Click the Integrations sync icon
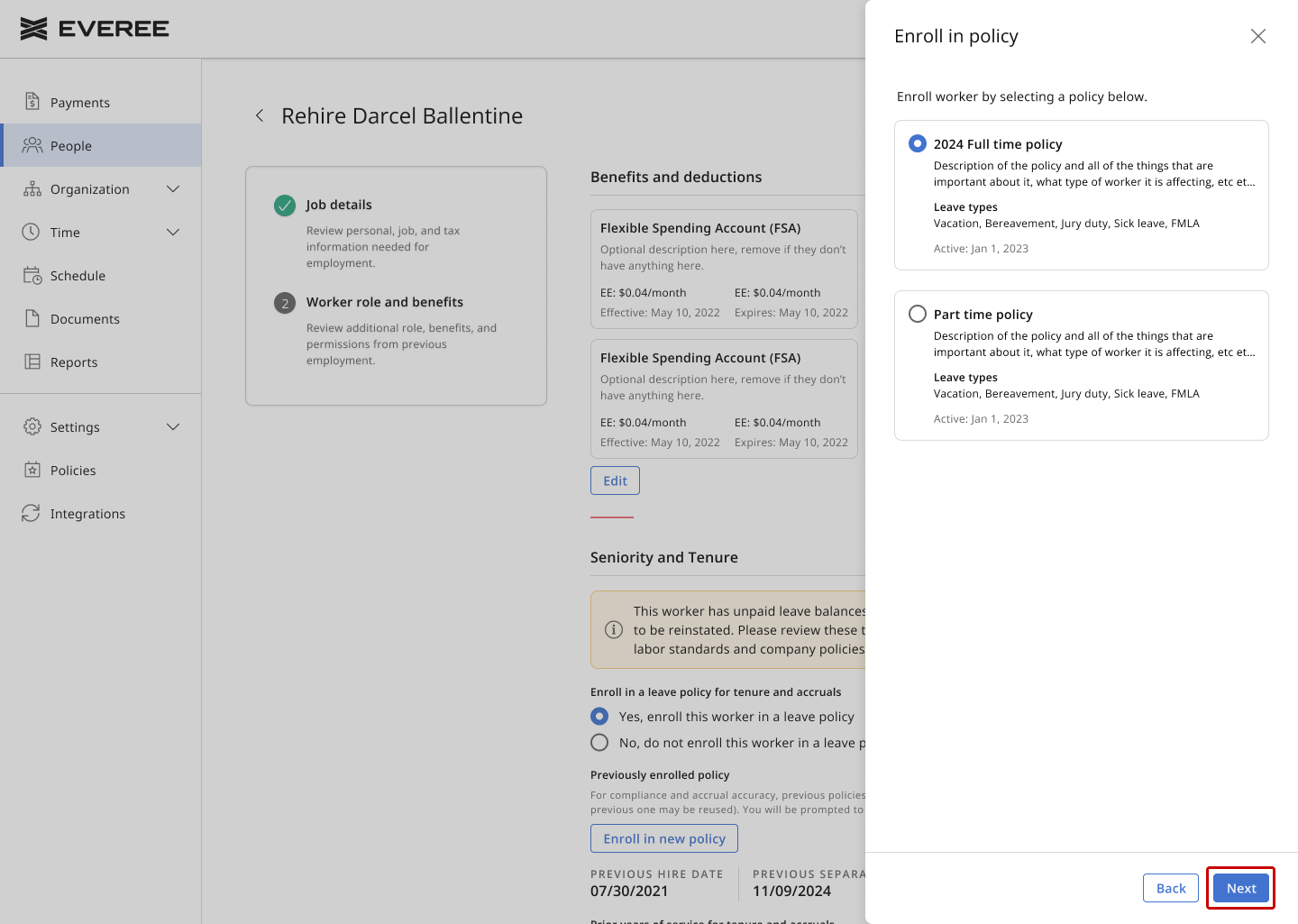 click(32, 513)
